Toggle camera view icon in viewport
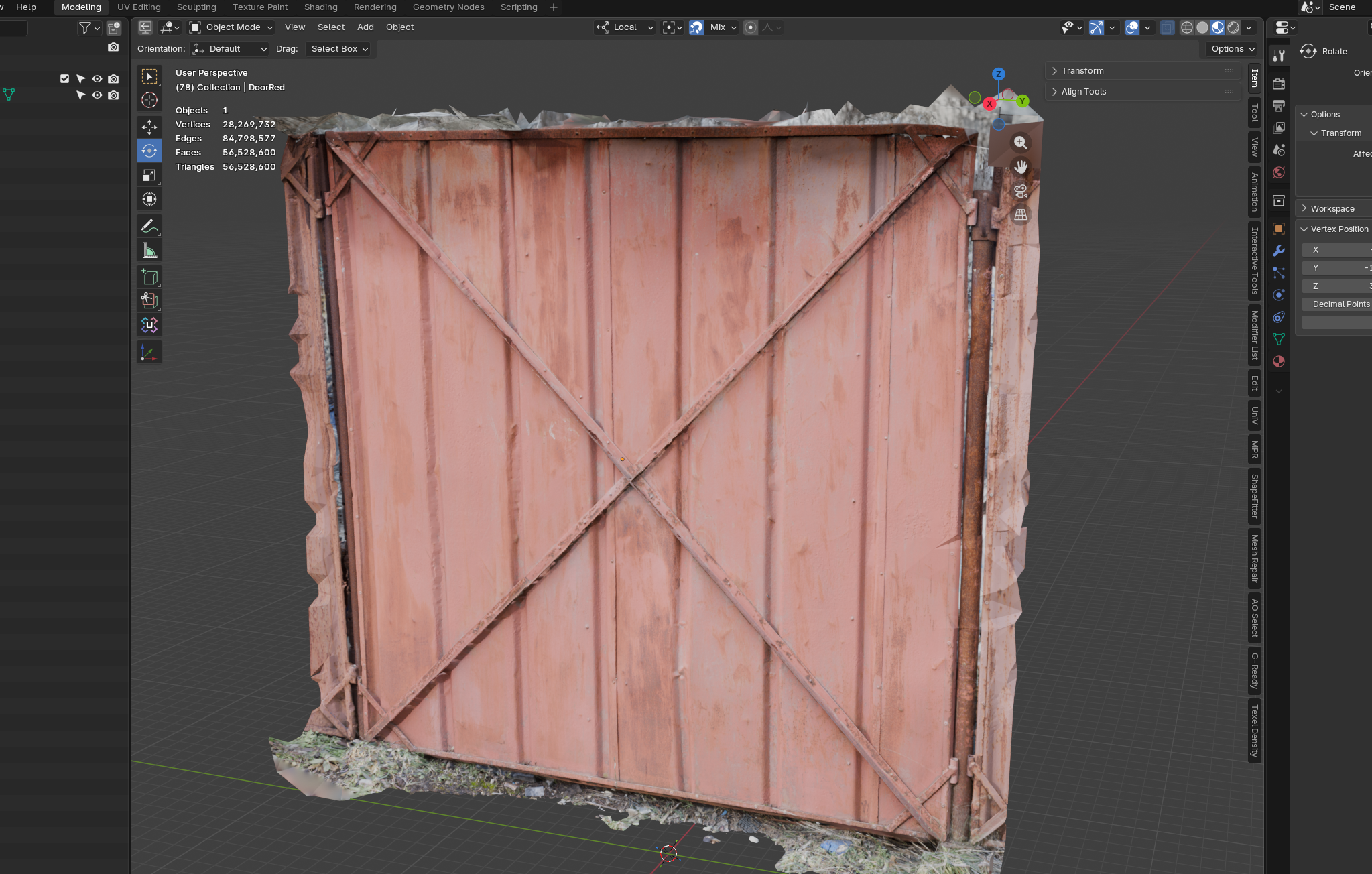Screen dimensions: 1372x874 click(1020, 191)
